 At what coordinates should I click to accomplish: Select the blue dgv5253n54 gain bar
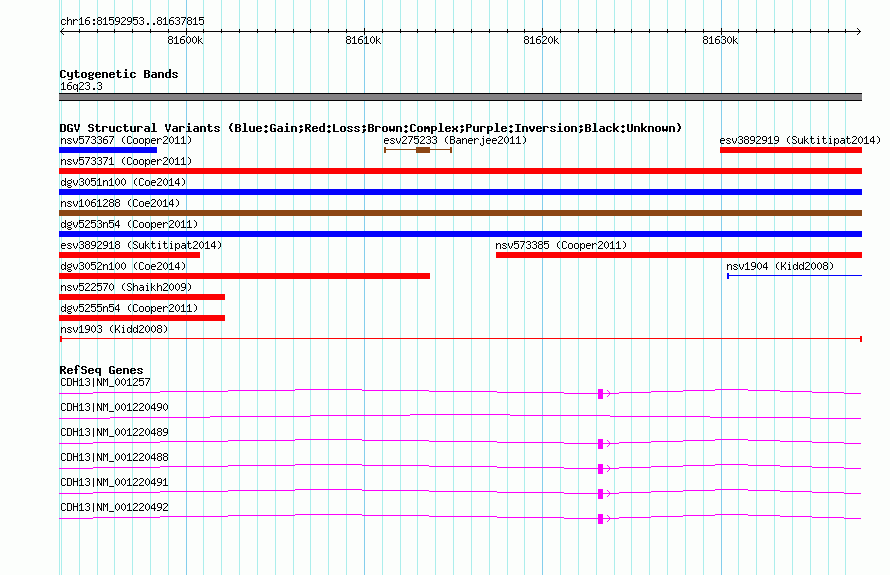click(x=460, y=234)
